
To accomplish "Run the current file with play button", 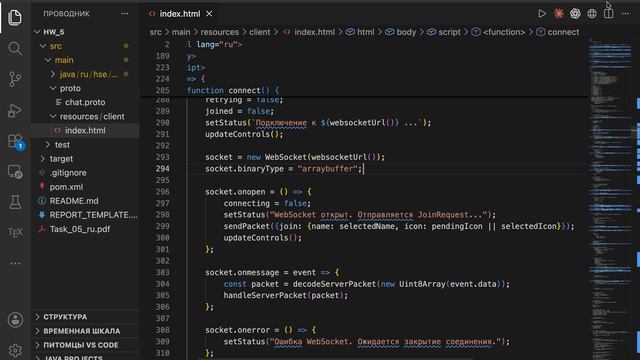I will point(542,13).
